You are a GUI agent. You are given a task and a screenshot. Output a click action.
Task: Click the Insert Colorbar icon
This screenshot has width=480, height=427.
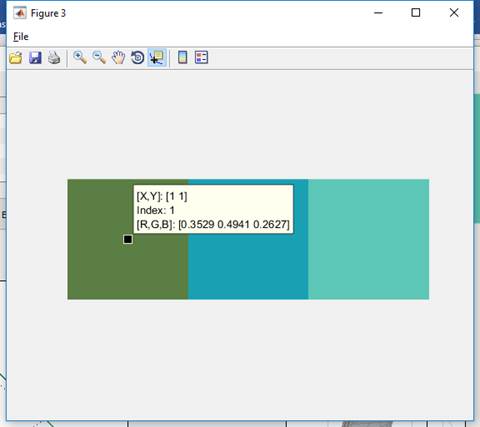(x=182, y=57)
